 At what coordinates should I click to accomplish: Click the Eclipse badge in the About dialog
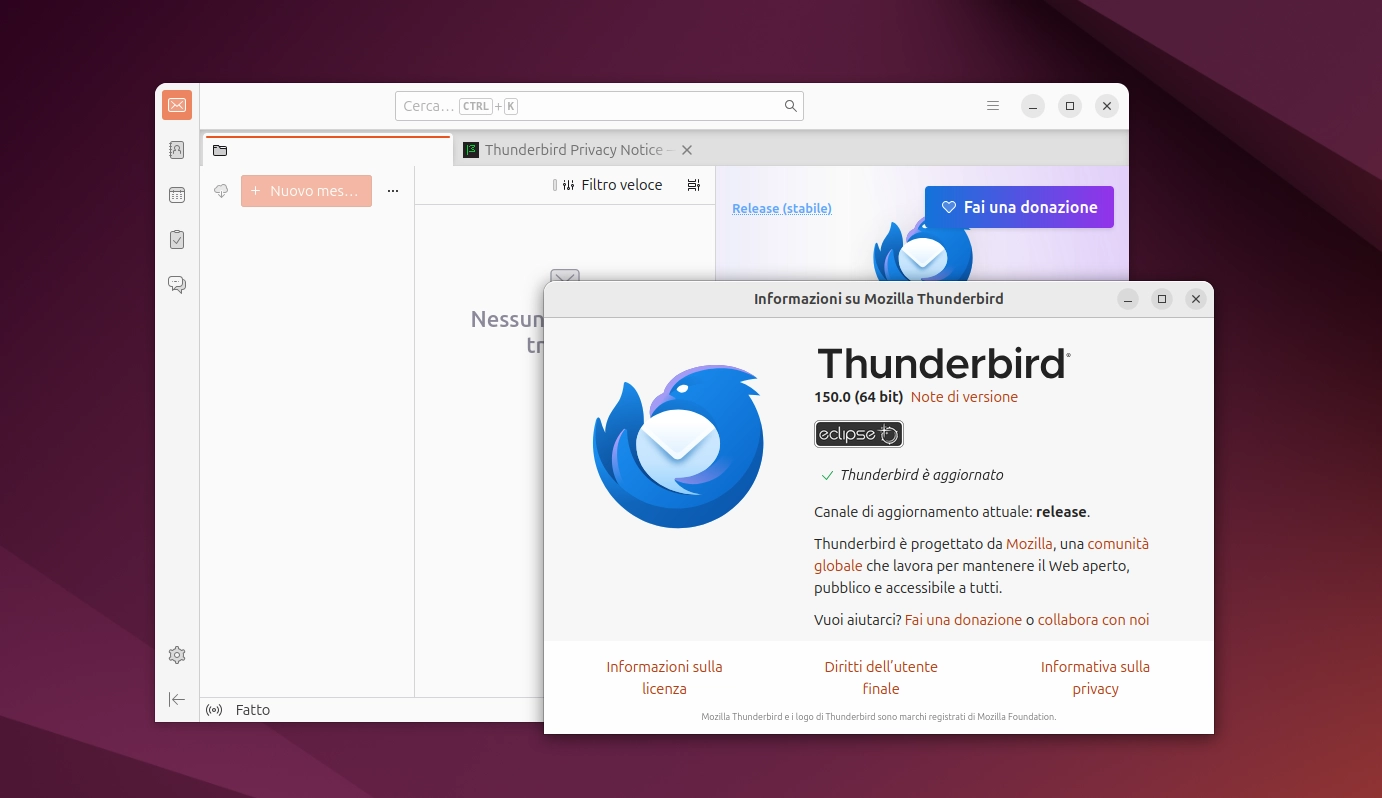click(x=858, y=434)
